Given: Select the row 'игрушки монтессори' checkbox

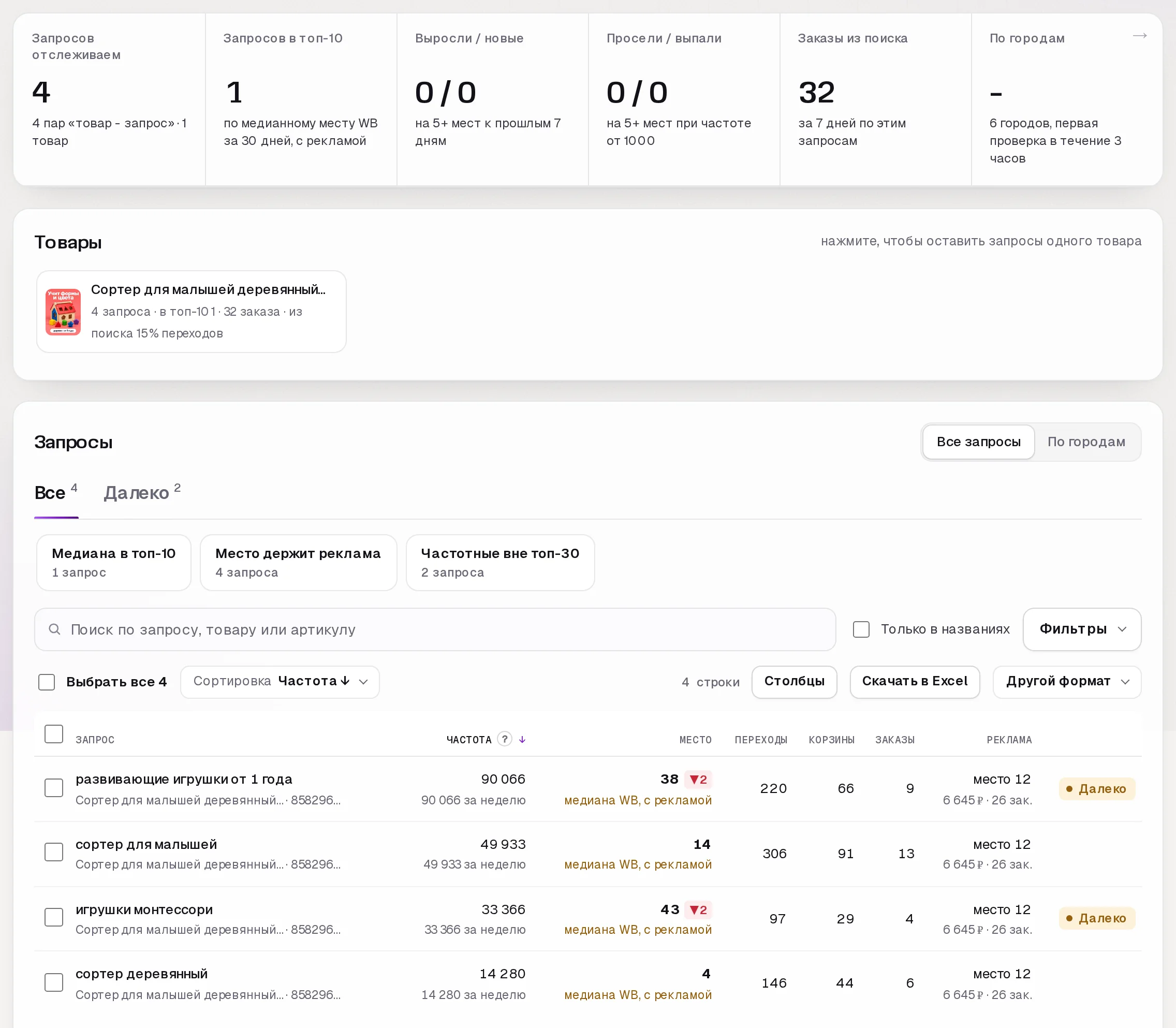Looking at the screenshot, I should click(54, 917).
